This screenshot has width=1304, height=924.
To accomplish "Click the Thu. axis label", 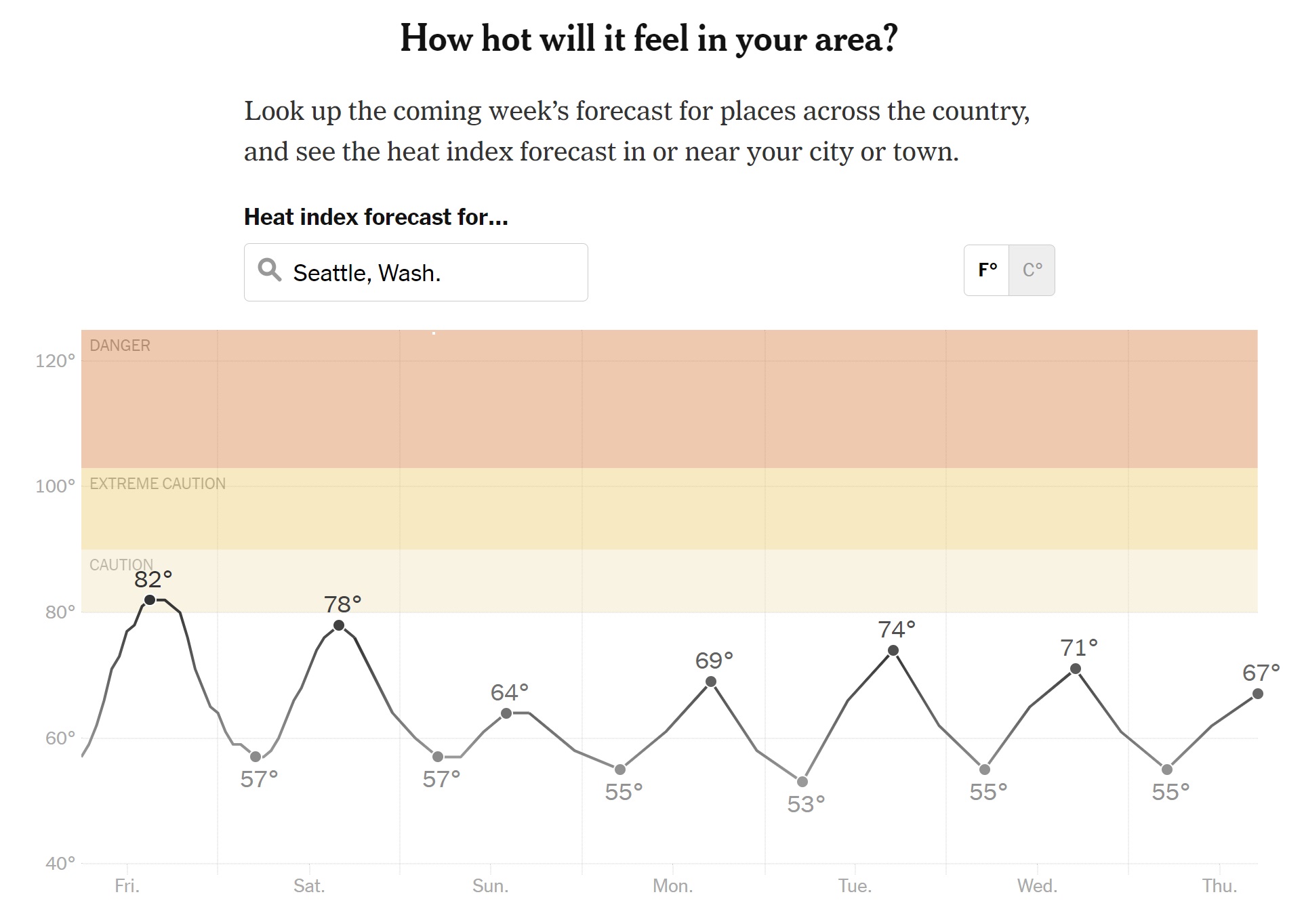I will click(1219, 886).
